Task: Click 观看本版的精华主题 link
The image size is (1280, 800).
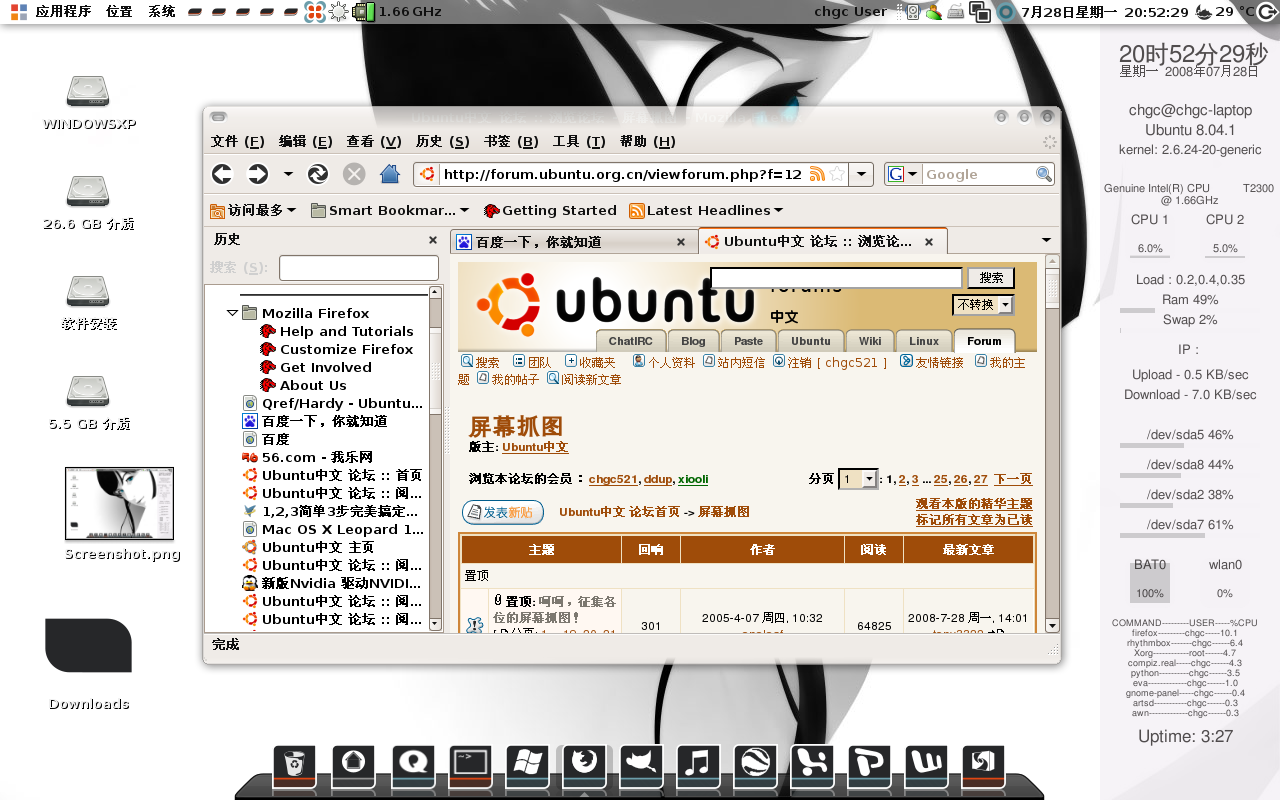Action: click(x=974, y=504)
